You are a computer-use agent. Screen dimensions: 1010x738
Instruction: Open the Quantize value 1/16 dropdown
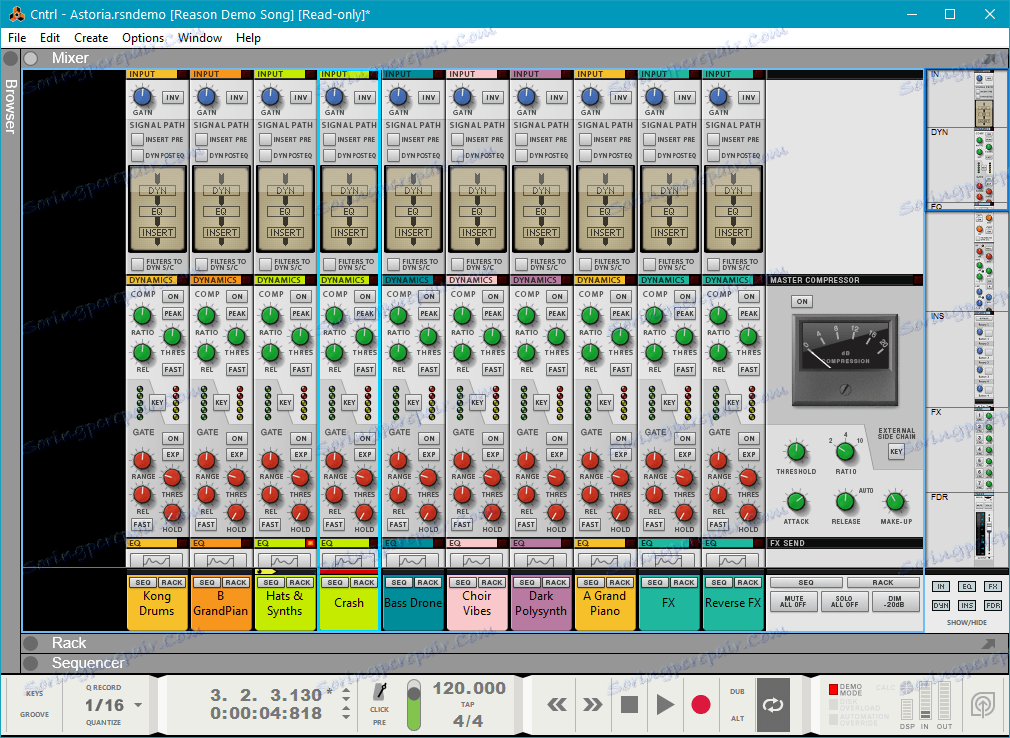coord(137,705)
